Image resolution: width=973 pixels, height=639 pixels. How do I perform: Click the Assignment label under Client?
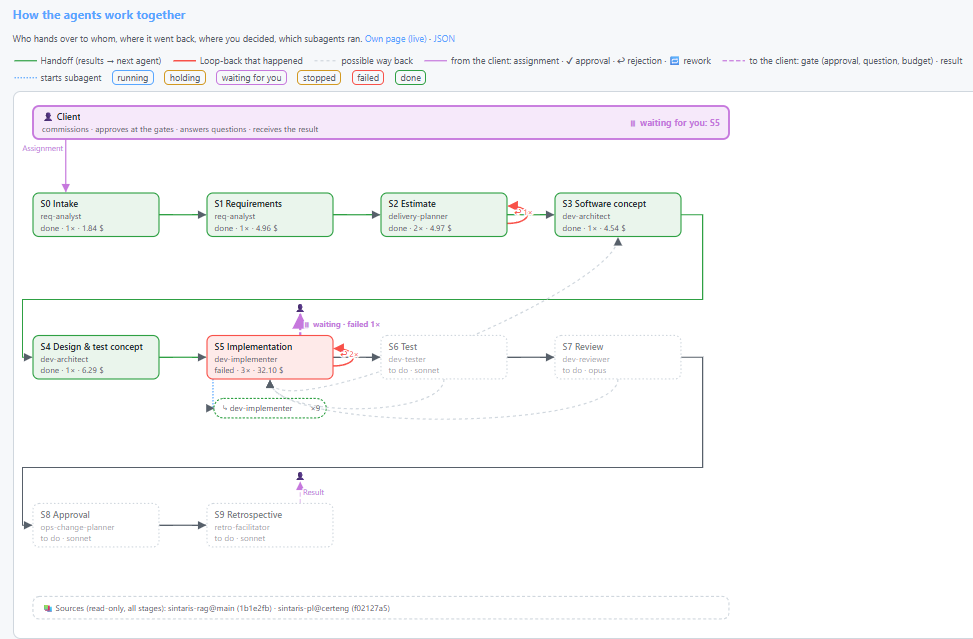pyautogui.click(x=42, y=148)
